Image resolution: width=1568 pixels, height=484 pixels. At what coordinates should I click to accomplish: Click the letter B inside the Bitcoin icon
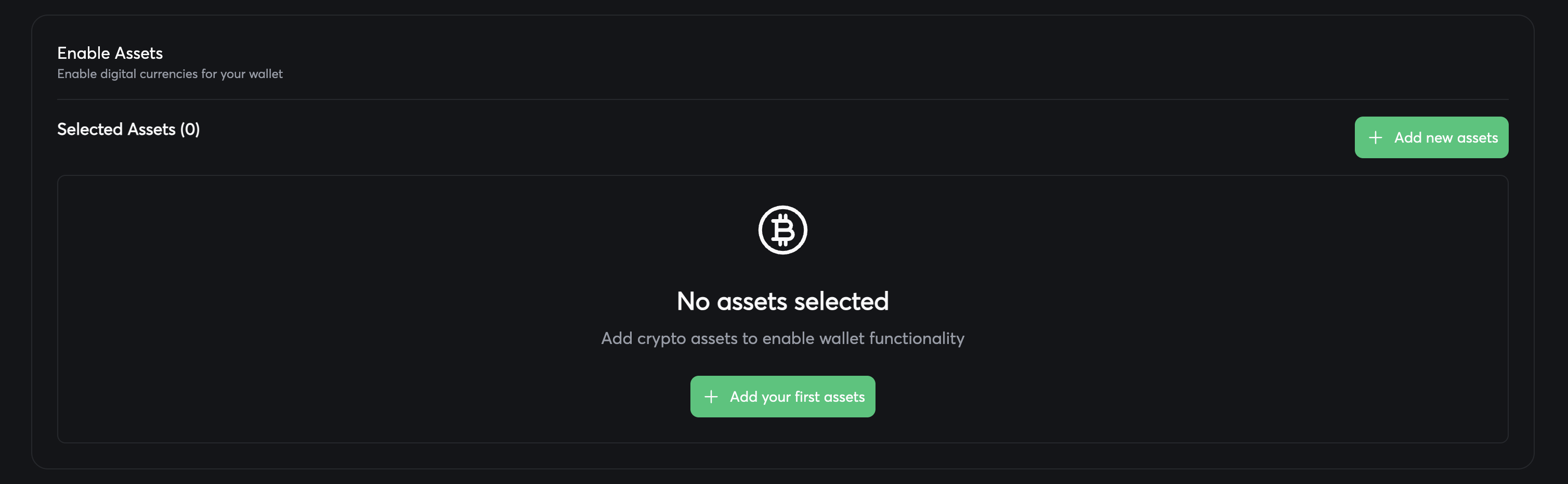pos(783,231)
